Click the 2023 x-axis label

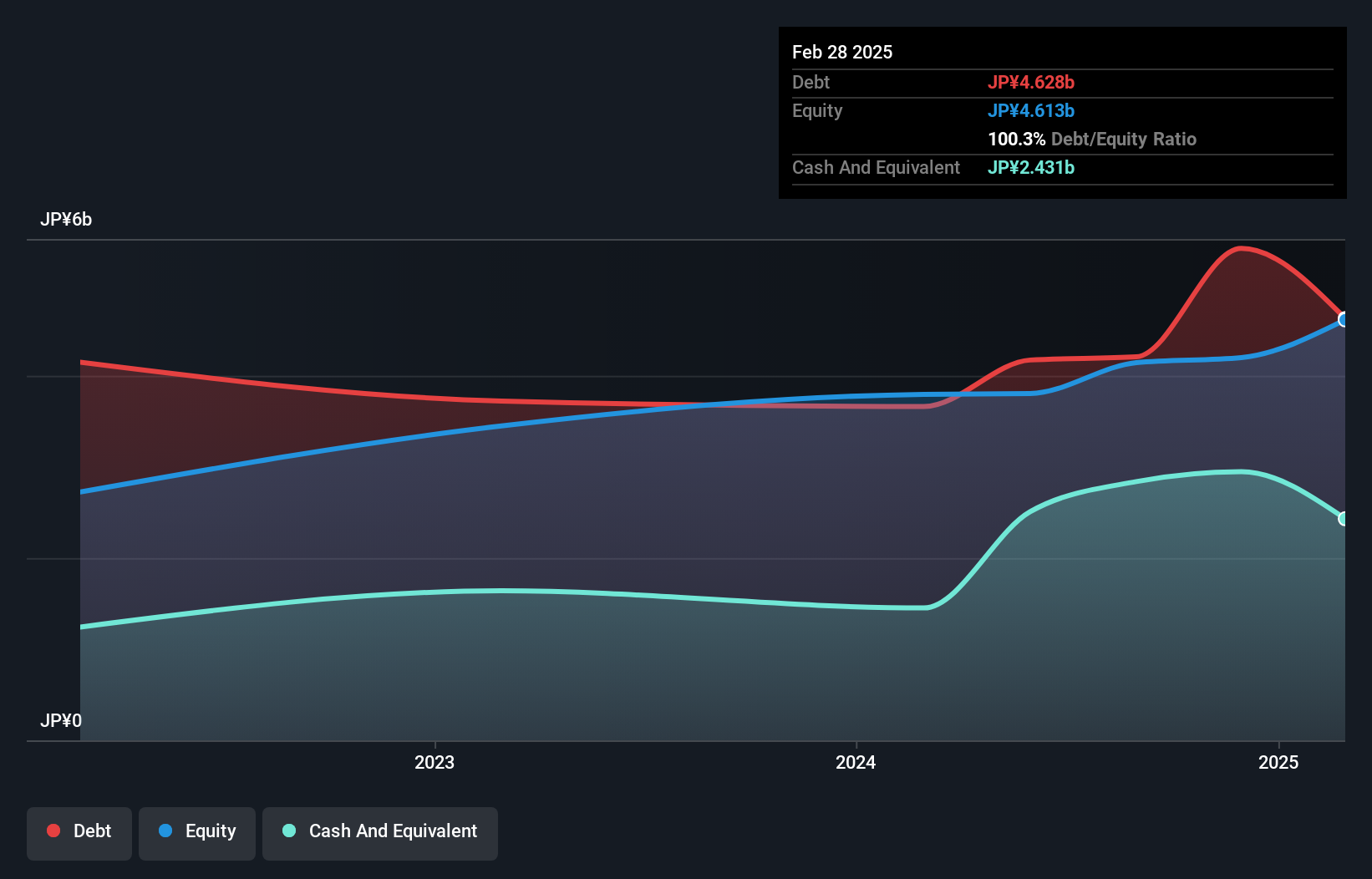[x=434, y=762]
